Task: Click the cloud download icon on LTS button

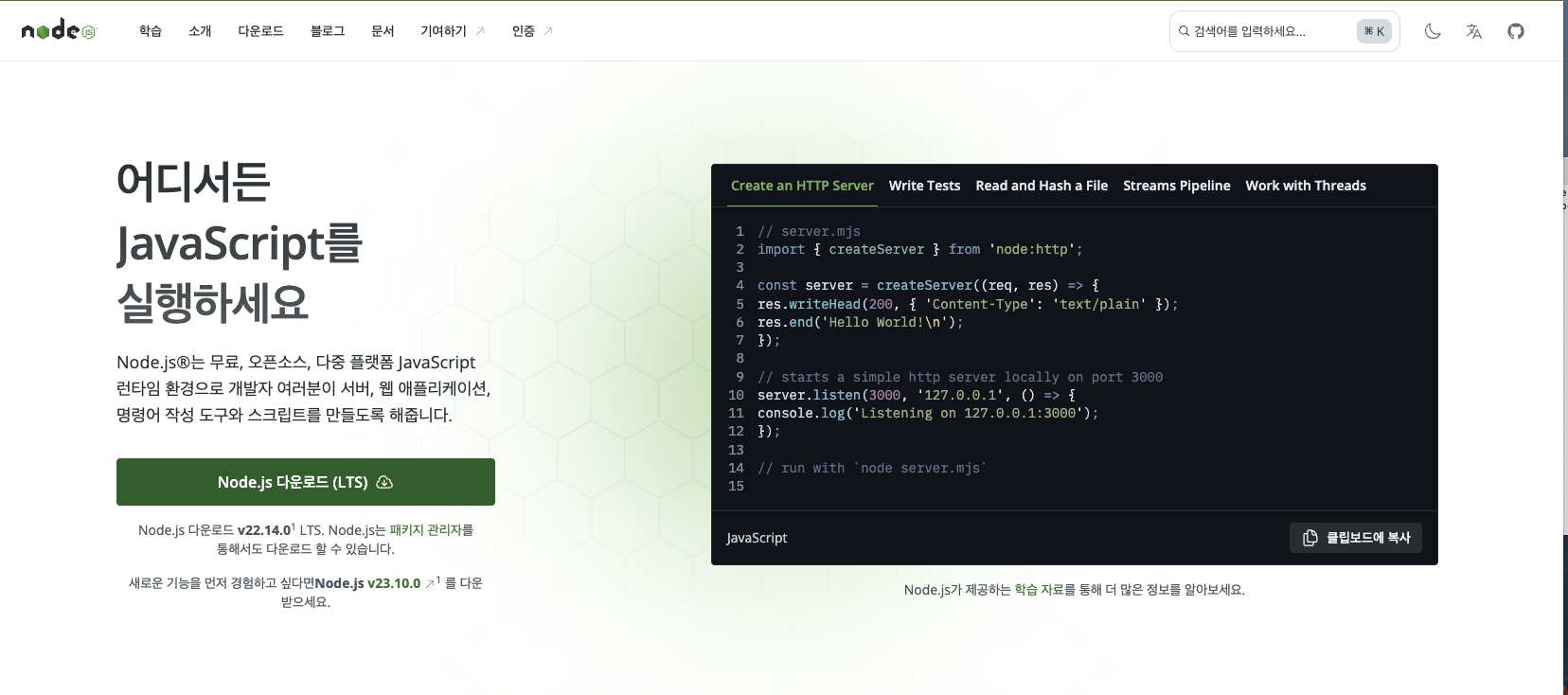Action: click(384, 482)
